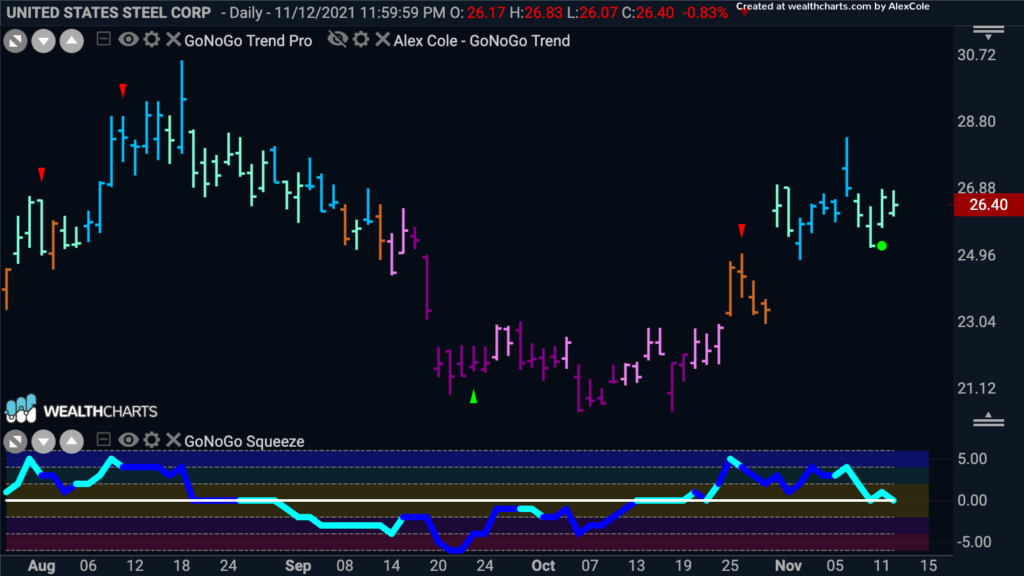
Task: Click the green dot marker near November 11
Action: coord(882,246)
